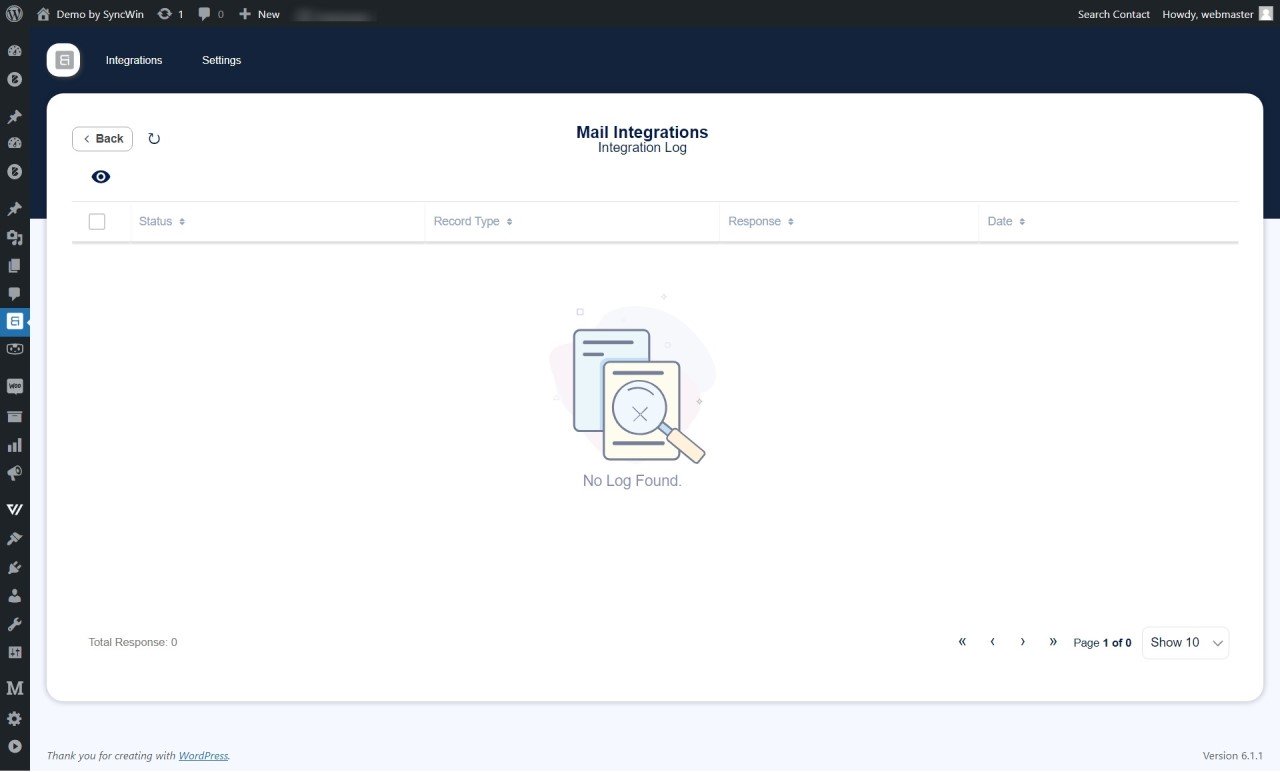Refresh the integration log list
The width and height of the screenshot is (1280, 772).
click(154, 138)
